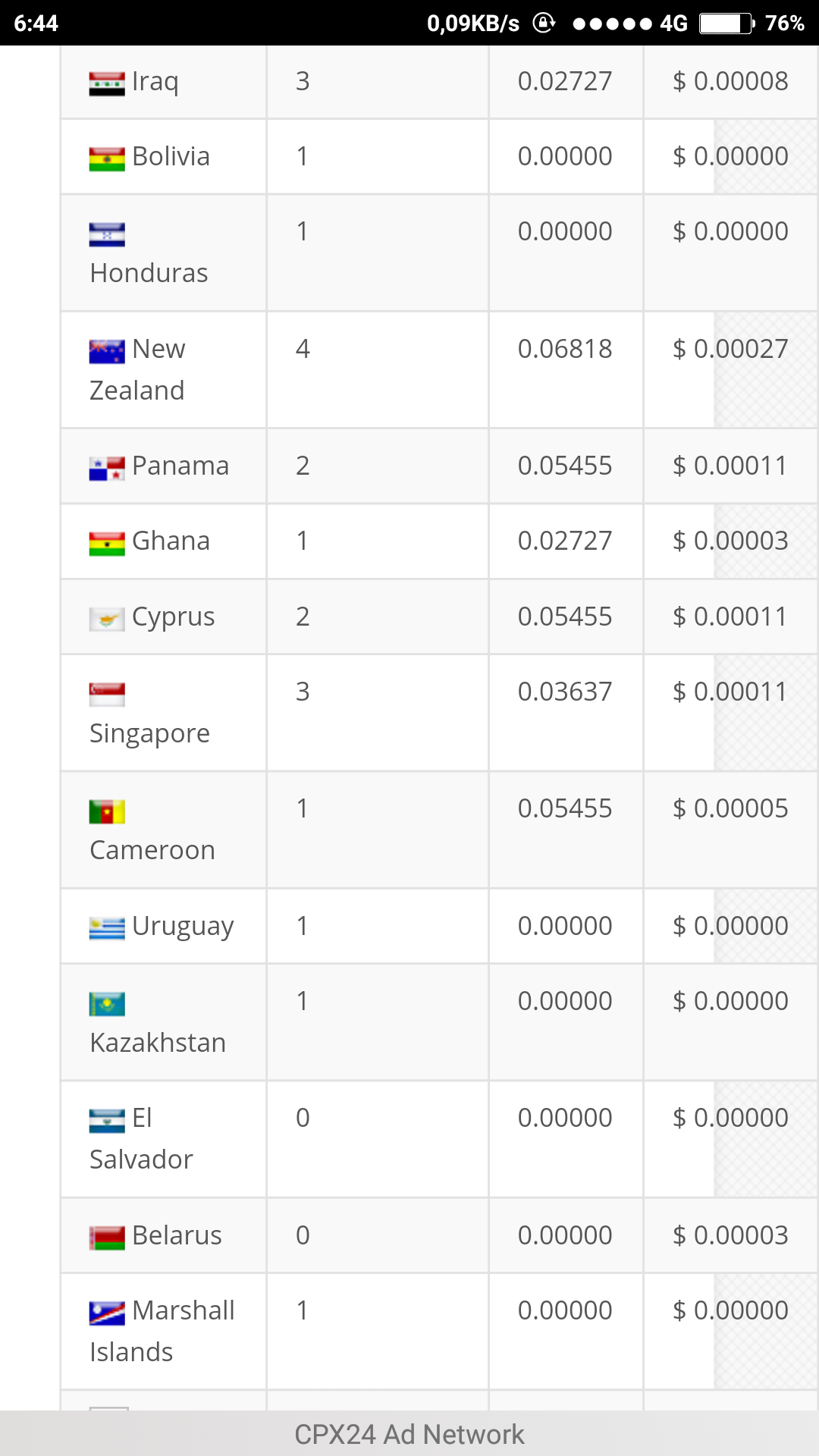Tap the battery indicator in status bar
Image resolution: width=819 pixels, height=1456 pixels.
coord(726,24)
